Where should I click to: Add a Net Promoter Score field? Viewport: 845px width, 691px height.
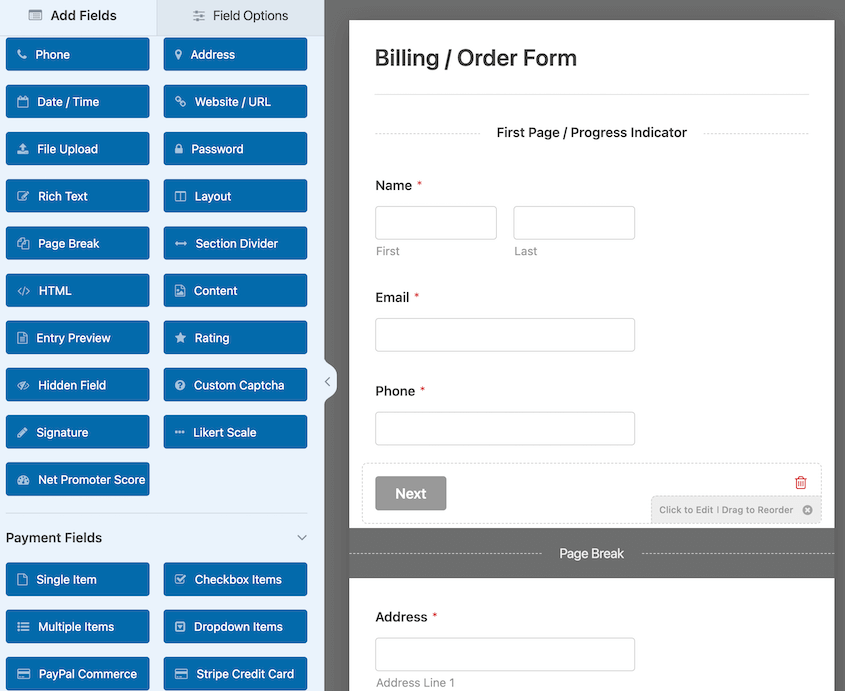click(x=77, y=479)
